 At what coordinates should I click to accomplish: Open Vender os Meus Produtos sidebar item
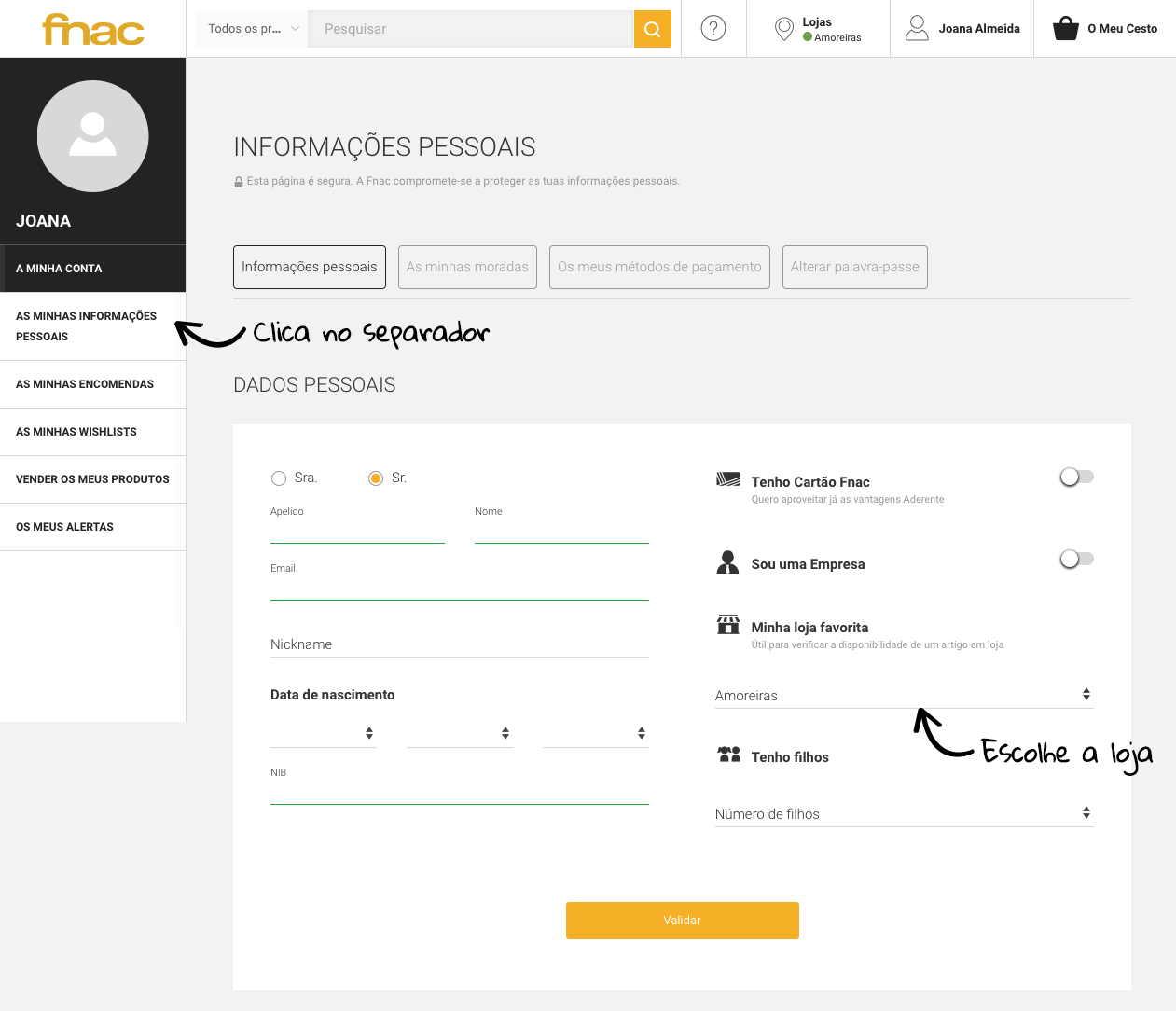[93, 479]
